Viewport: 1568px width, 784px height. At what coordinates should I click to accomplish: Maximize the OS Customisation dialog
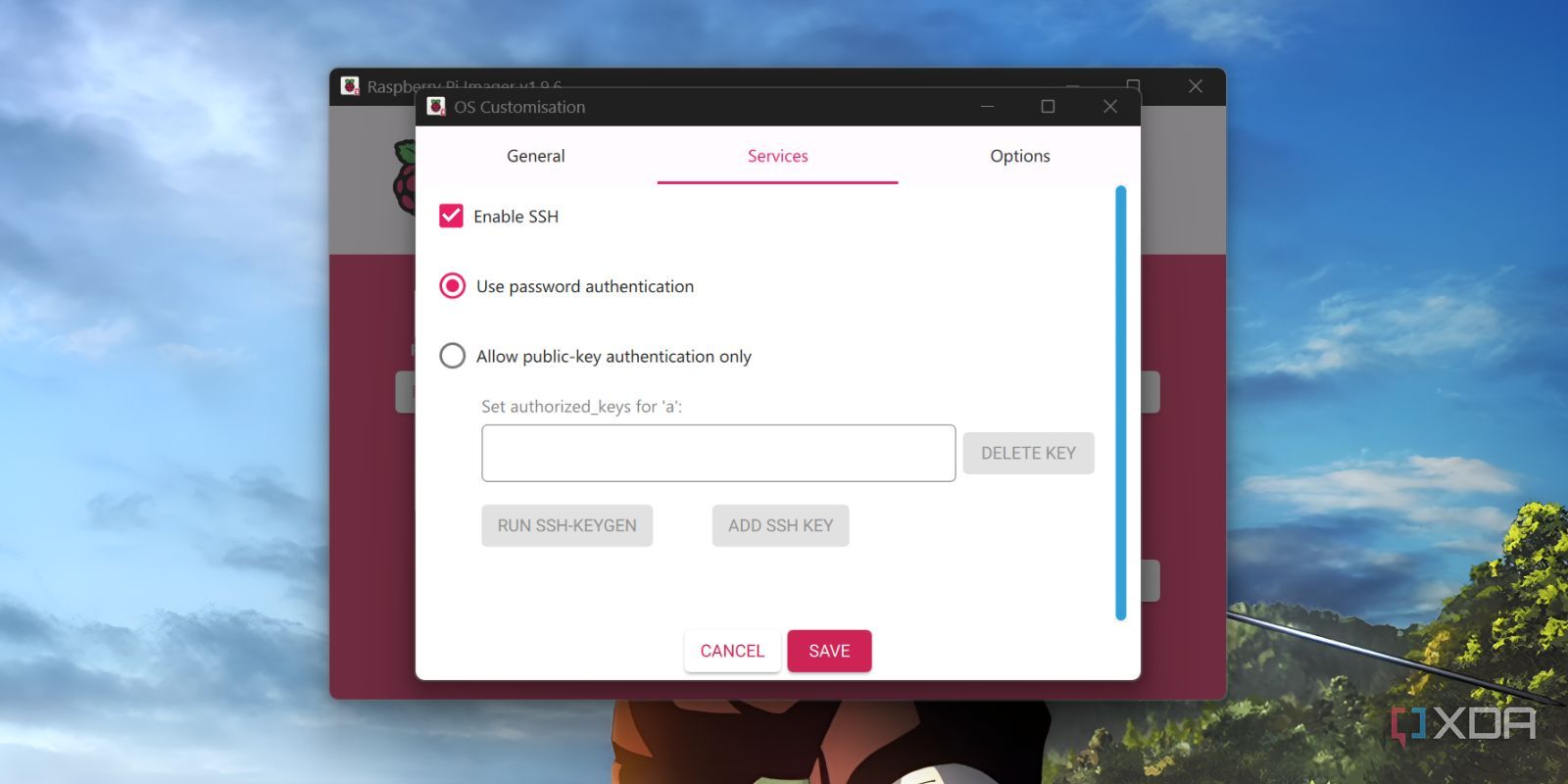1048,106
